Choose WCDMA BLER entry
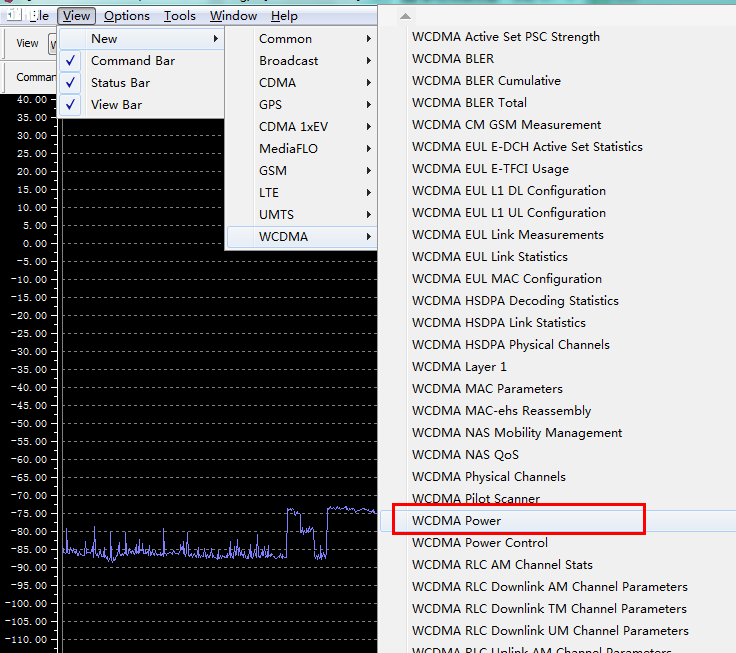 pyautogui.click(x=453, y=59)
